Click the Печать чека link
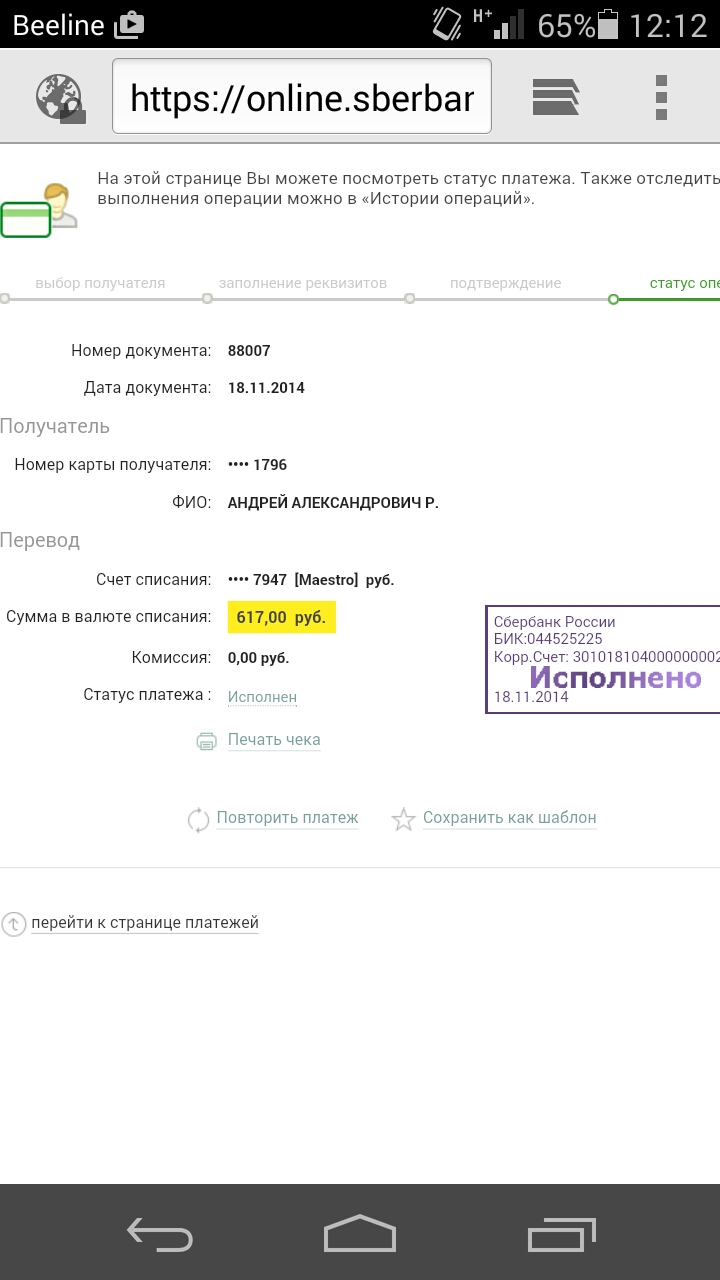The width and height of the screenshot is (720, 1280). coord(274,740)
